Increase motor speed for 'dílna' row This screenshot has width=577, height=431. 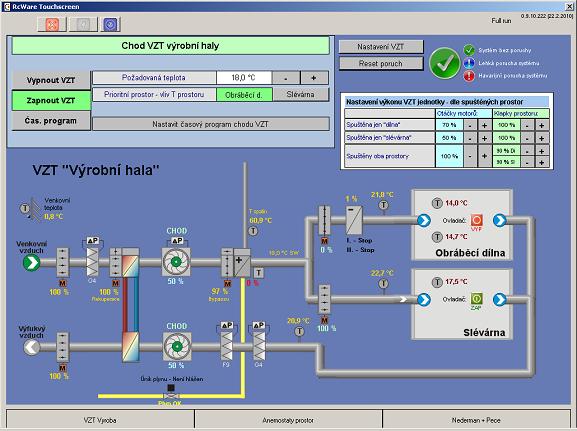pos(484,126)
